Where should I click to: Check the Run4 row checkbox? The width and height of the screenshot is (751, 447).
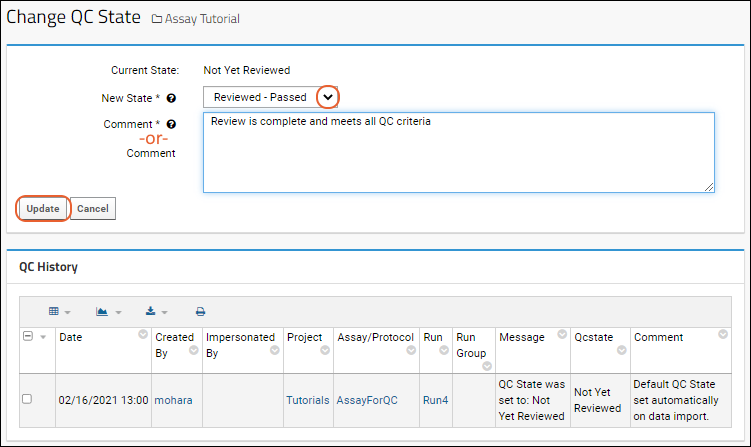(x=27, y=399)
